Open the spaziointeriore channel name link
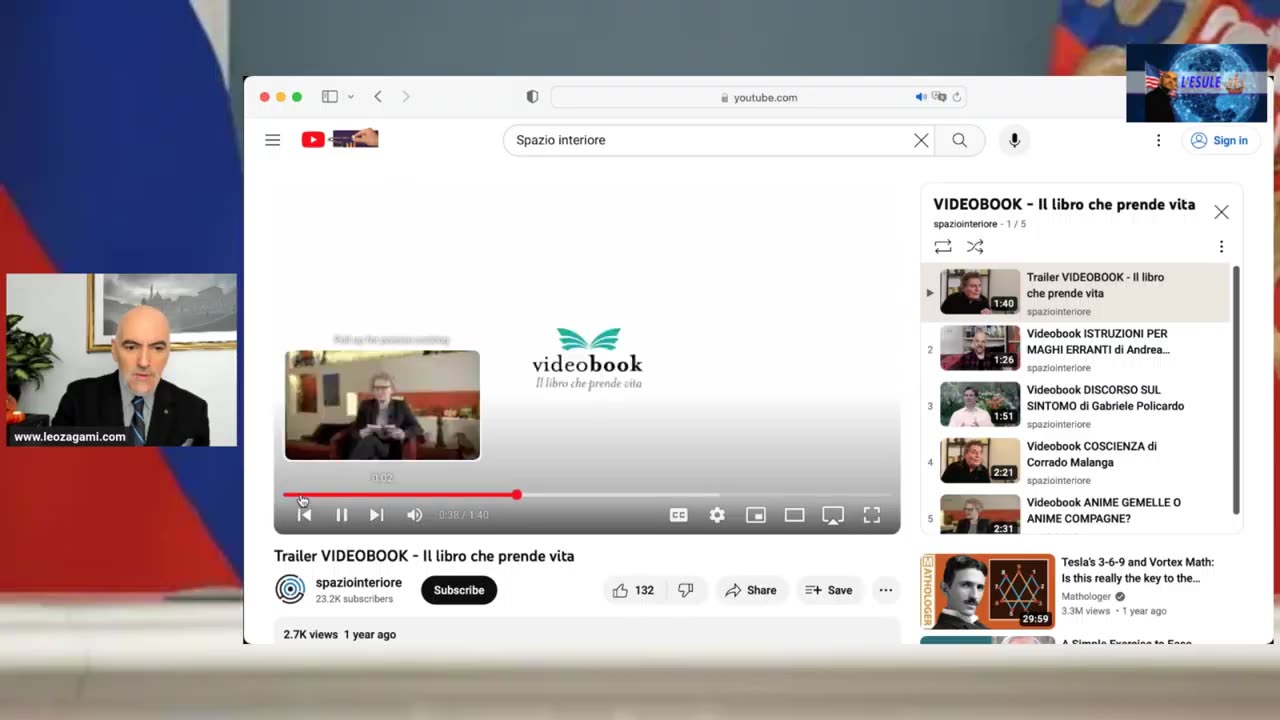The width and height of the screenshot is (1280, 720). pos(358,583)
